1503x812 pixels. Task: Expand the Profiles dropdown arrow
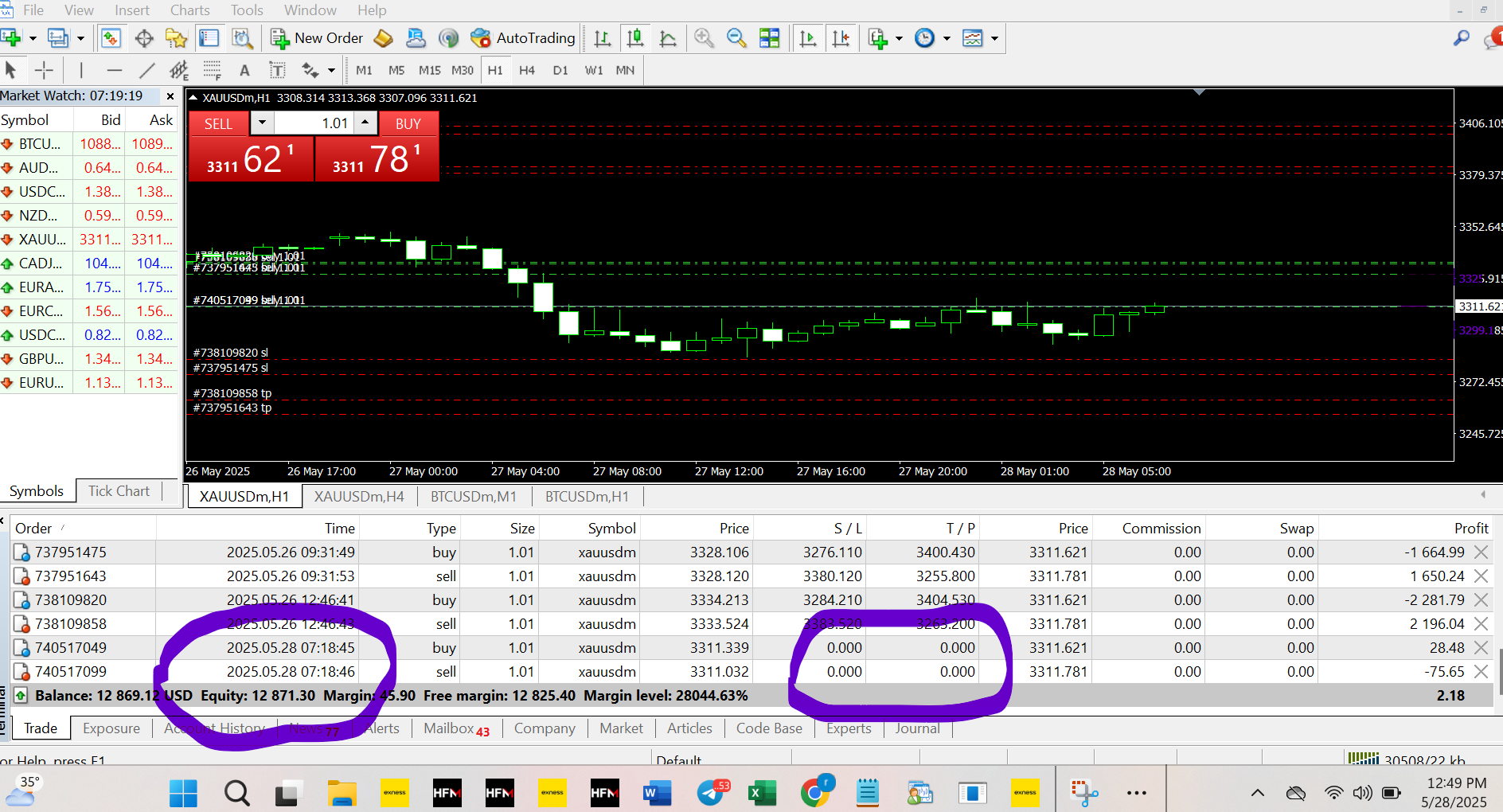(80, 38)
